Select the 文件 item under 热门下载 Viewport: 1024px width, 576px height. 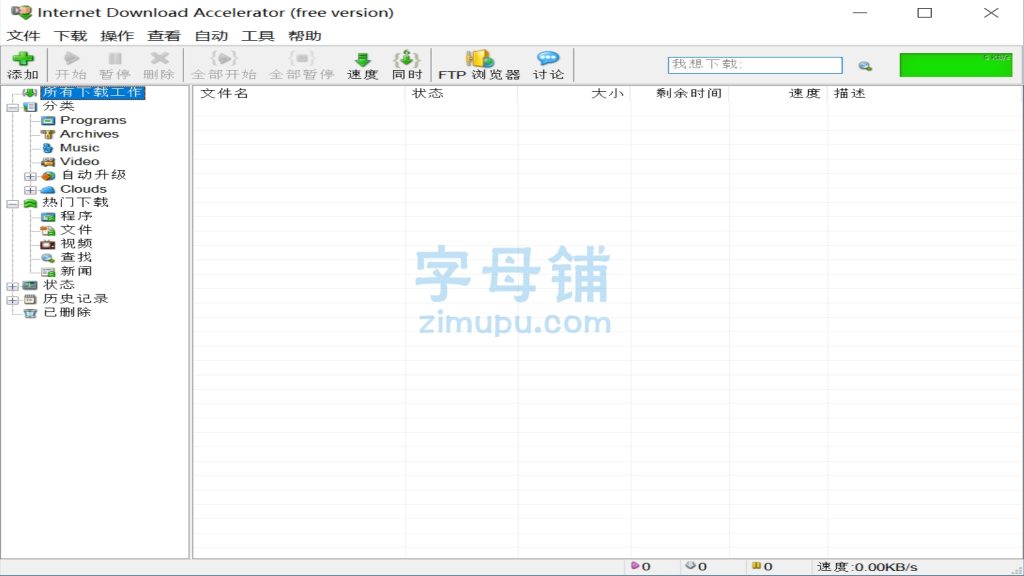pos(76,230)
